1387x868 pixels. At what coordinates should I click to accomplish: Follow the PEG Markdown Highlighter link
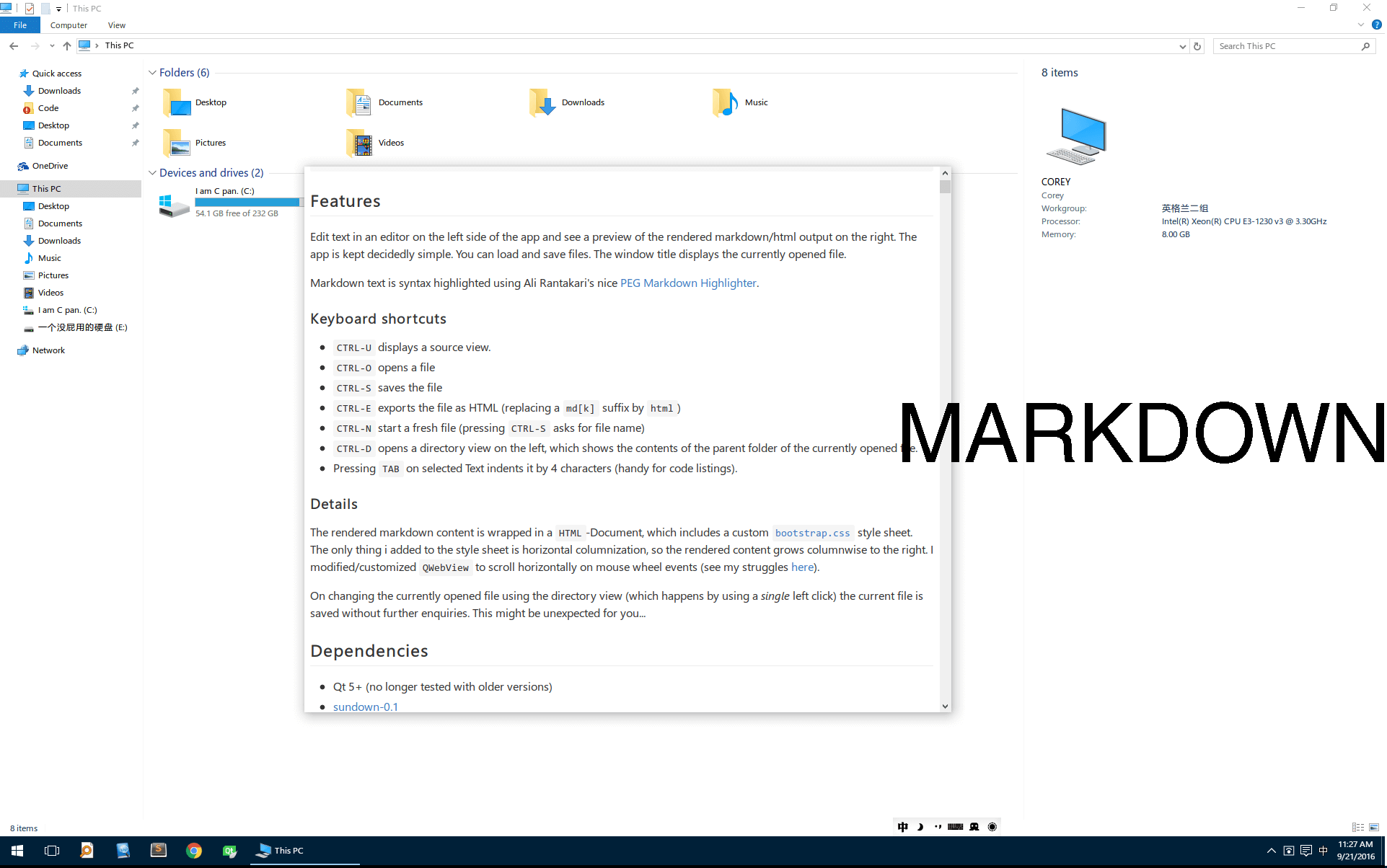pyautogui.click(x=688, y=283)
